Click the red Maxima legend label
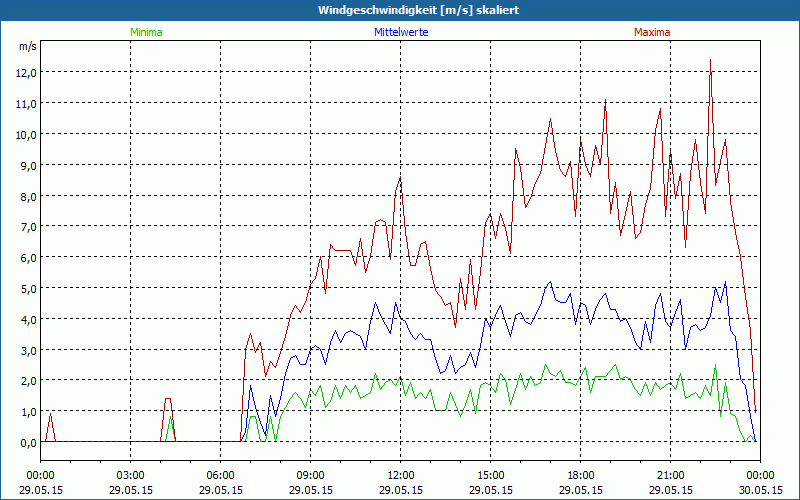 pyautogui.click(x=652, y=32)
